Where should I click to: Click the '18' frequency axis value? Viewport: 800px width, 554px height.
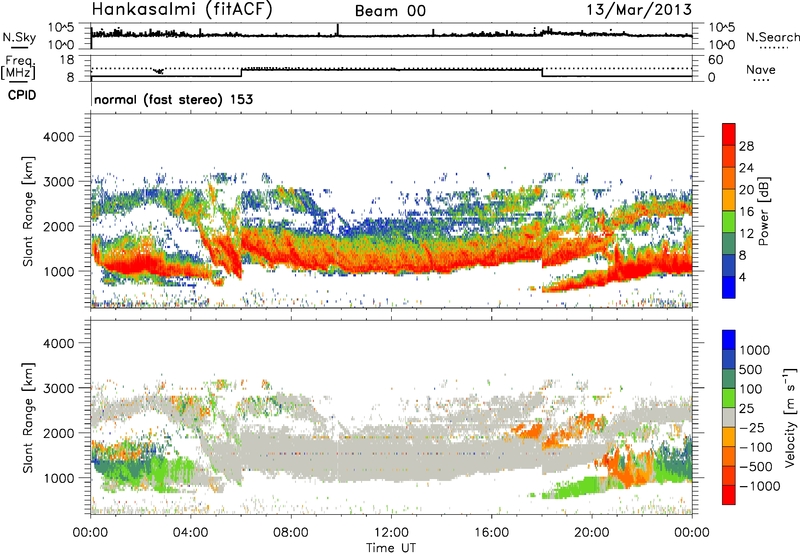68,60
